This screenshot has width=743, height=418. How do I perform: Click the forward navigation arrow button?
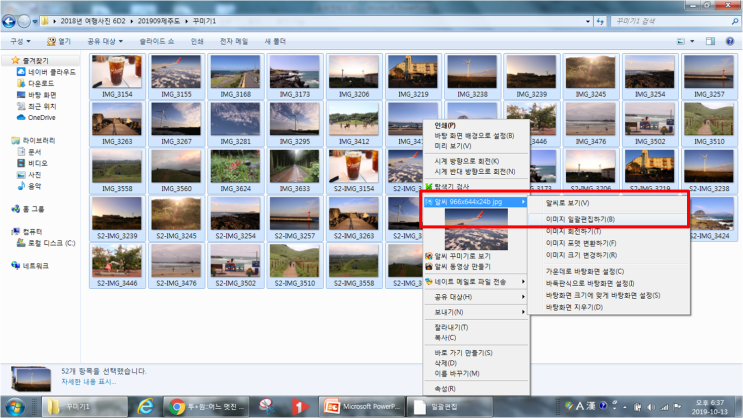[24, 21]
